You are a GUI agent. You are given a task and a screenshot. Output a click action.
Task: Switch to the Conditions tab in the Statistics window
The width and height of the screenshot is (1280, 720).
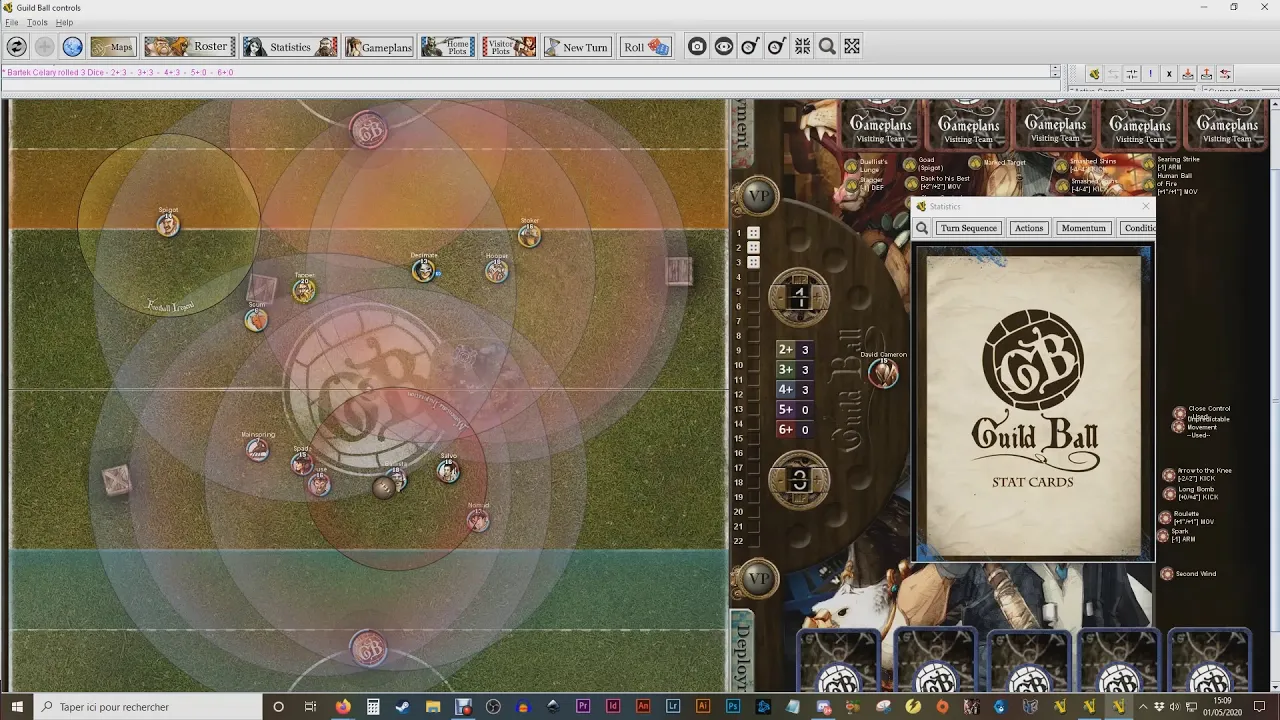pos(1138,228)
